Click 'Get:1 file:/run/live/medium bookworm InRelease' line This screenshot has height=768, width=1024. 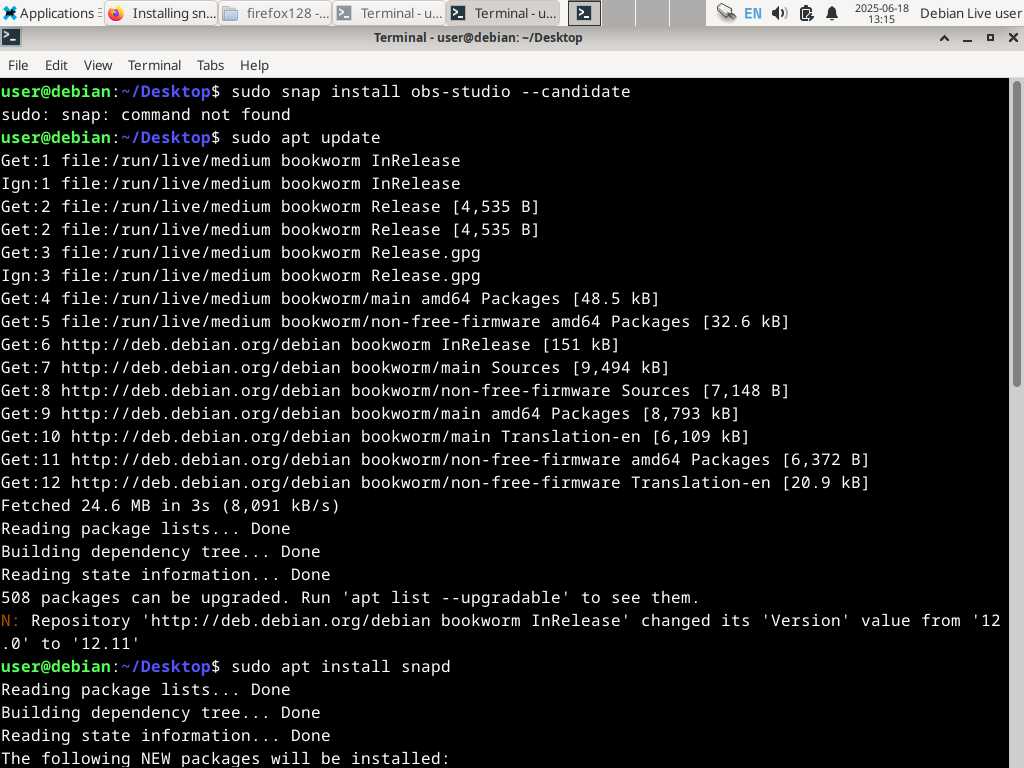pyautogui.click(x=231, y=161)
